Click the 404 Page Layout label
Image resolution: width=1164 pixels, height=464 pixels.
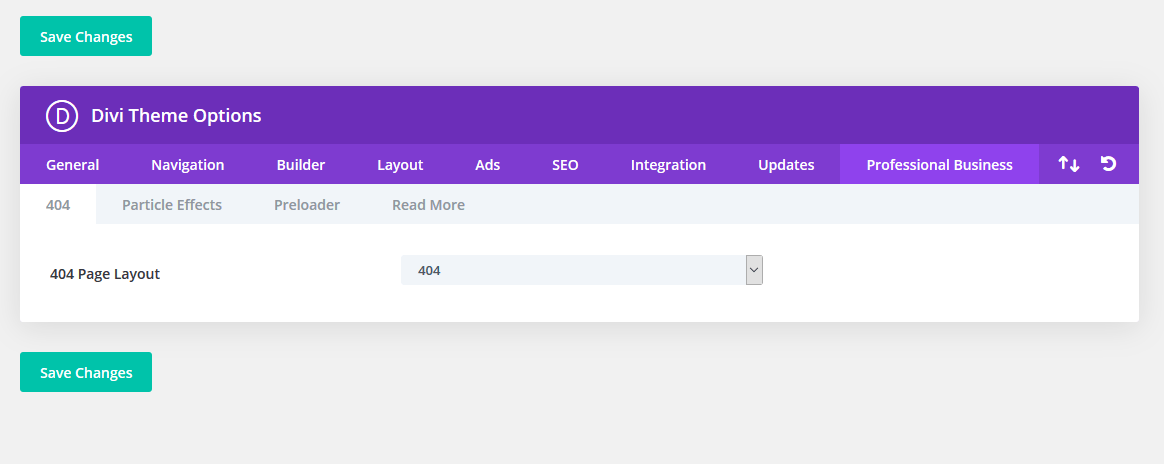point(105,274)
